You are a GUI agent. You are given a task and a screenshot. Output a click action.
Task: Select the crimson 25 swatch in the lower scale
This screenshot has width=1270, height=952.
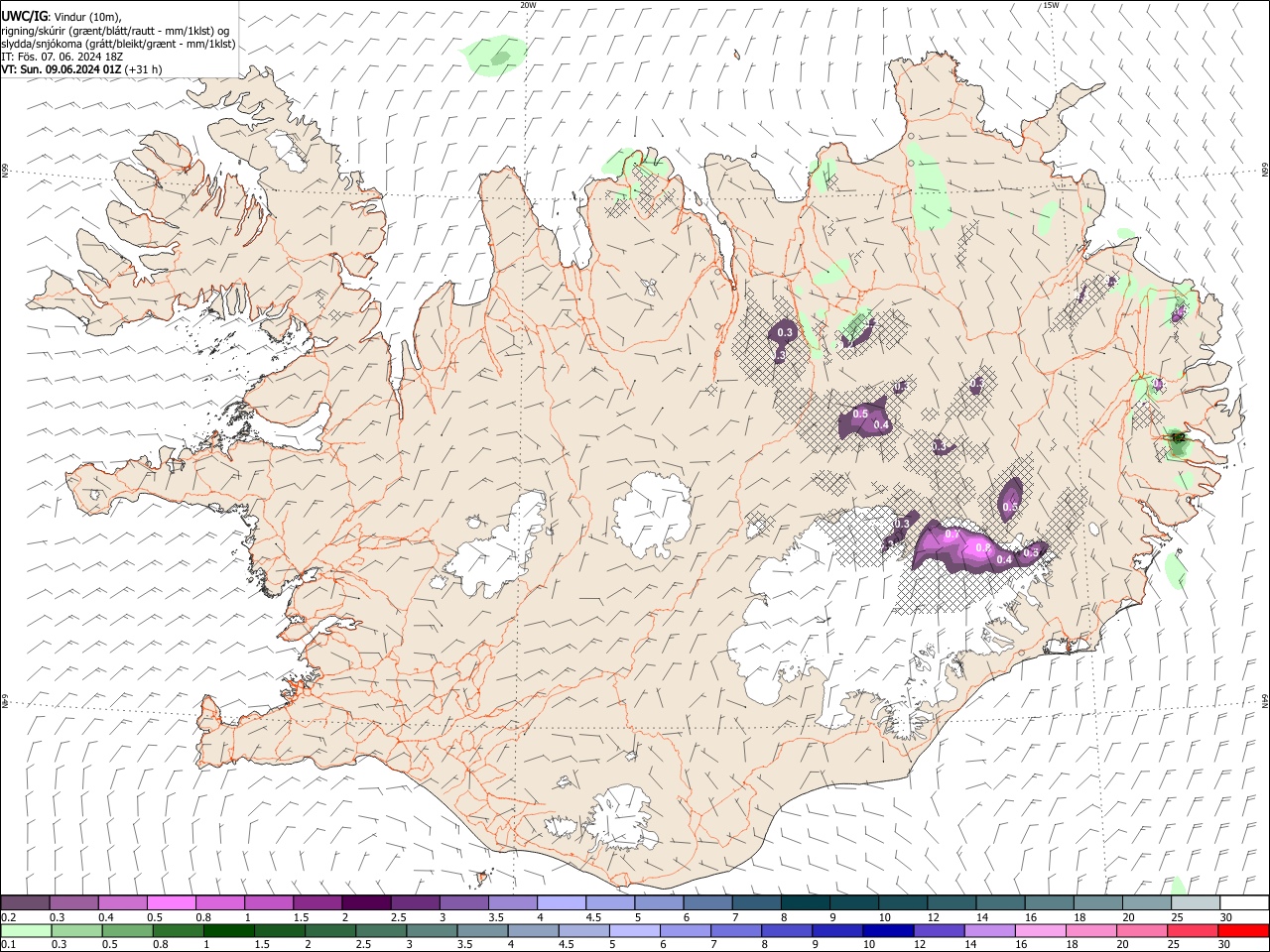[1193, 930]
